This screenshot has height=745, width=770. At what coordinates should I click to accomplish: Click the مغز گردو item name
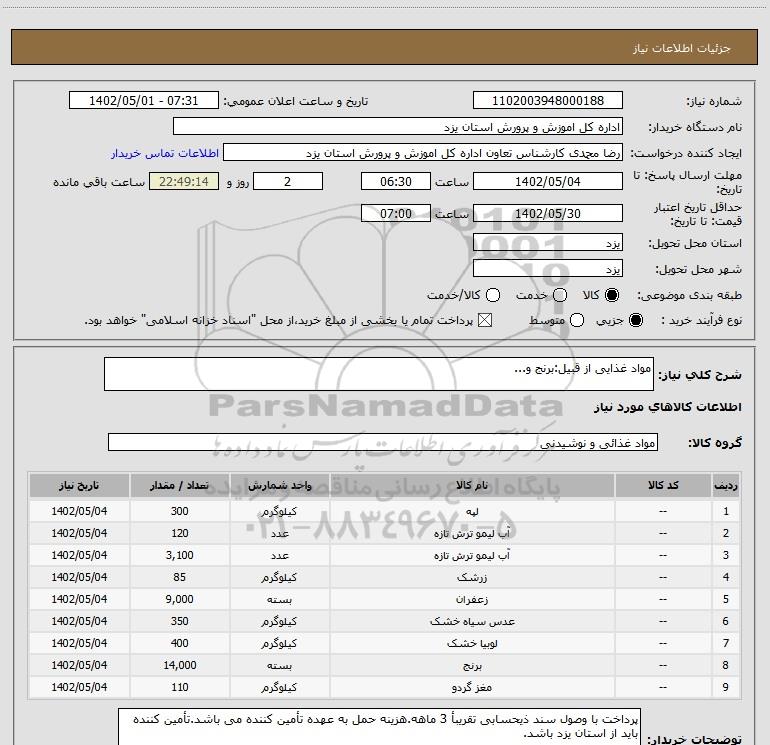[x=472, y=687]
